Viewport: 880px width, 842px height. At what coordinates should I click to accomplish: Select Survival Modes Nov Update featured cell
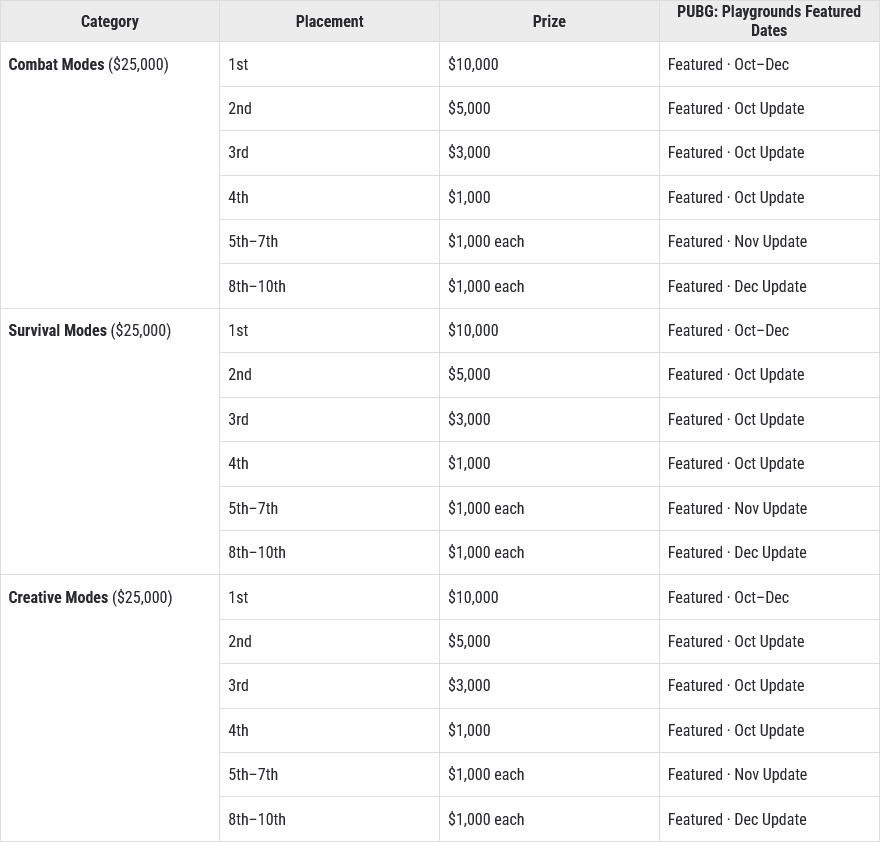tap(769, 509)
